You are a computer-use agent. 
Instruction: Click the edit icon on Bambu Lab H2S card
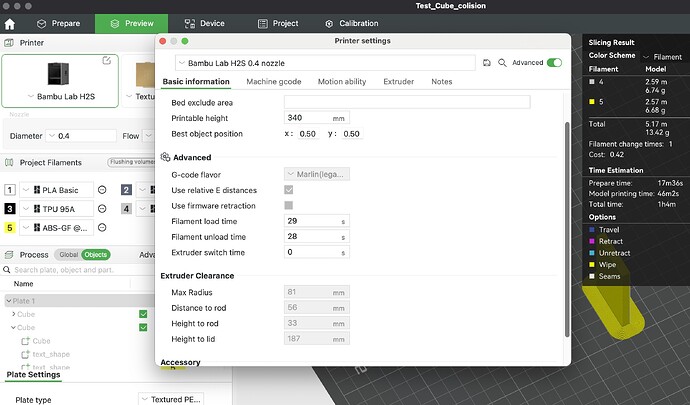pyautogui.click(x=106, y=60)
